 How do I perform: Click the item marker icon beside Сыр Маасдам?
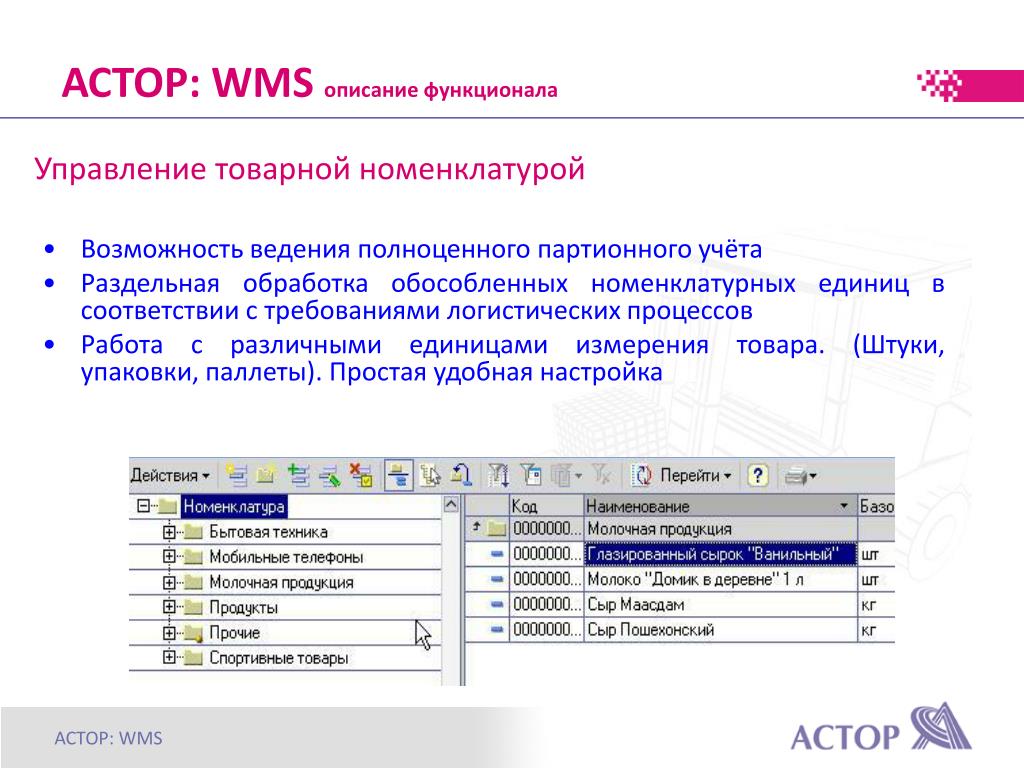pos(497,605)
